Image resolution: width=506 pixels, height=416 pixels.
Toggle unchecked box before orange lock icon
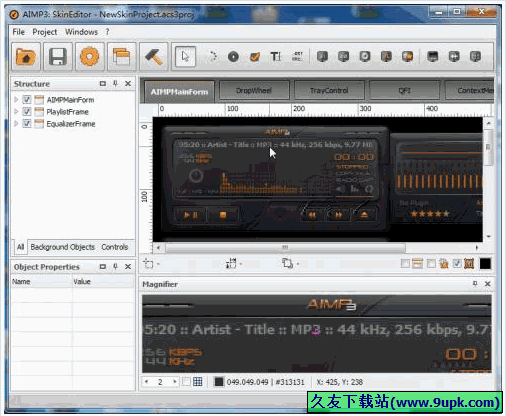point(431,264)
